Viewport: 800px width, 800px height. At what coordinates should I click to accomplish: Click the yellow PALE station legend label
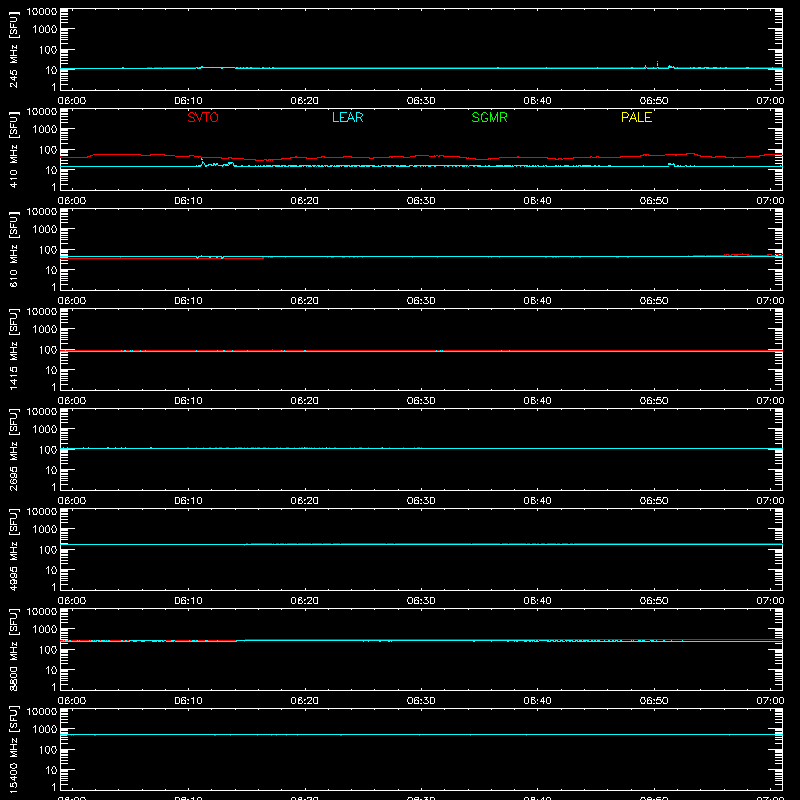(x=636, y=117)
